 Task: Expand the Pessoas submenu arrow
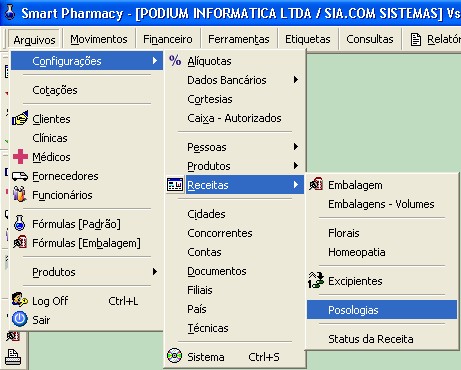click(296, 147)
